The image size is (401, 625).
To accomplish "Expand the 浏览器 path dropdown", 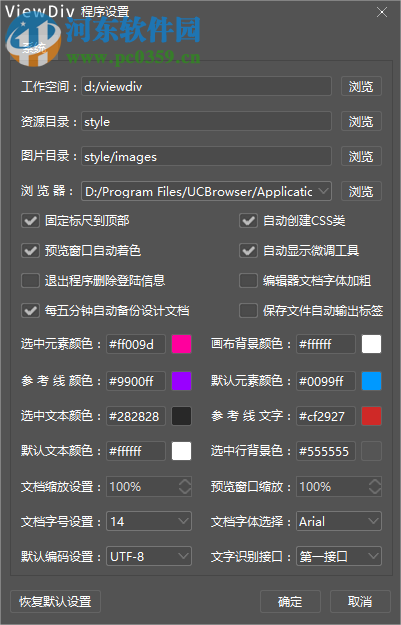I will 324,191.
